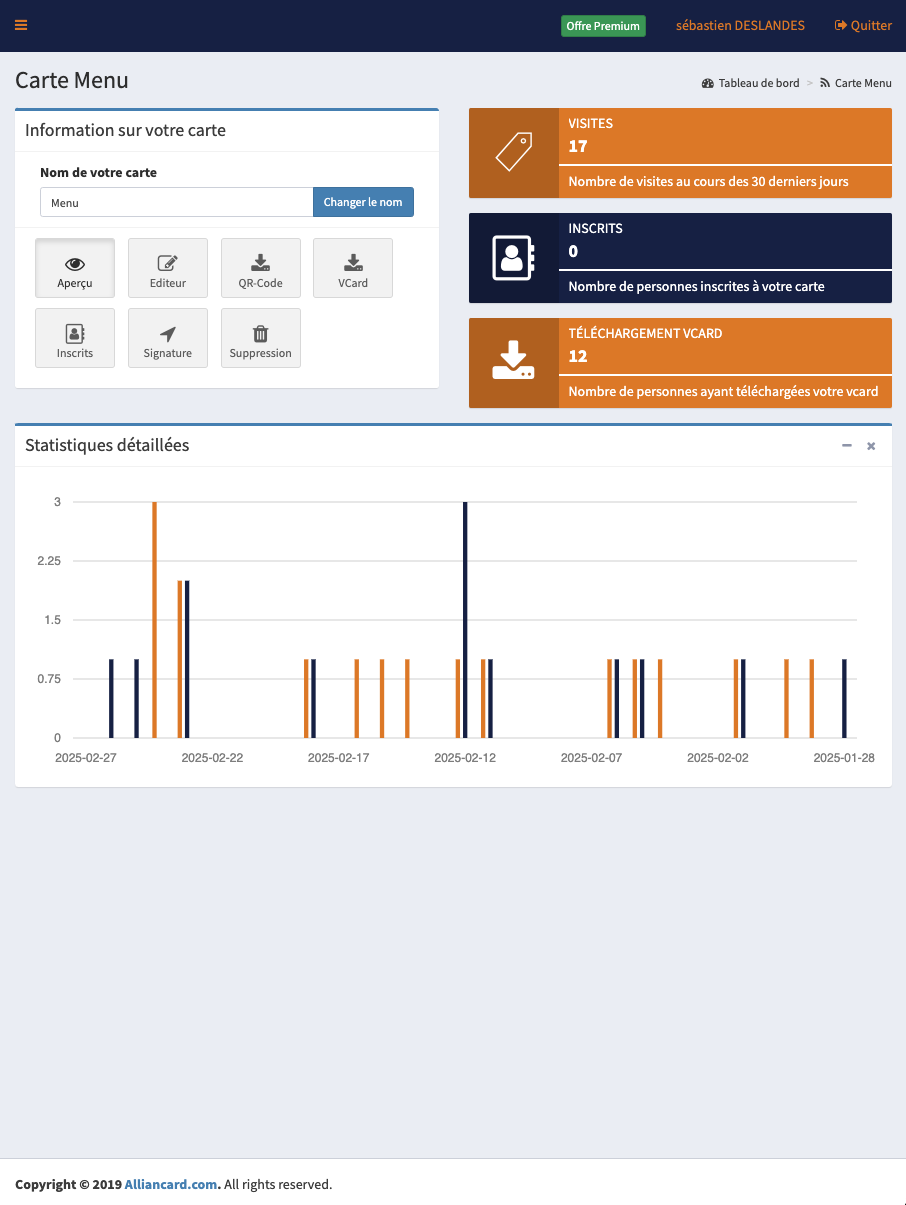Open the Signature tool
This screenshot has width=906, height=1205.
pos(168,338)
